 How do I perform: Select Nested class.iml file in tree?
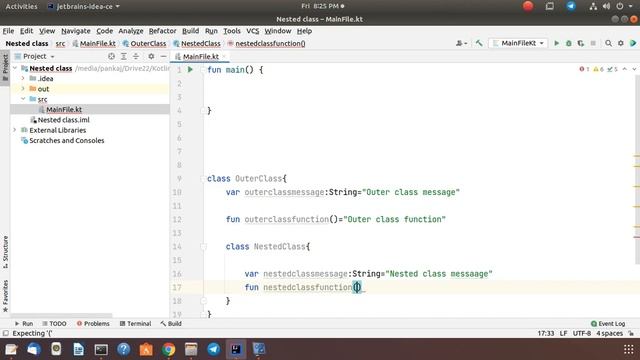pos(63,120)
